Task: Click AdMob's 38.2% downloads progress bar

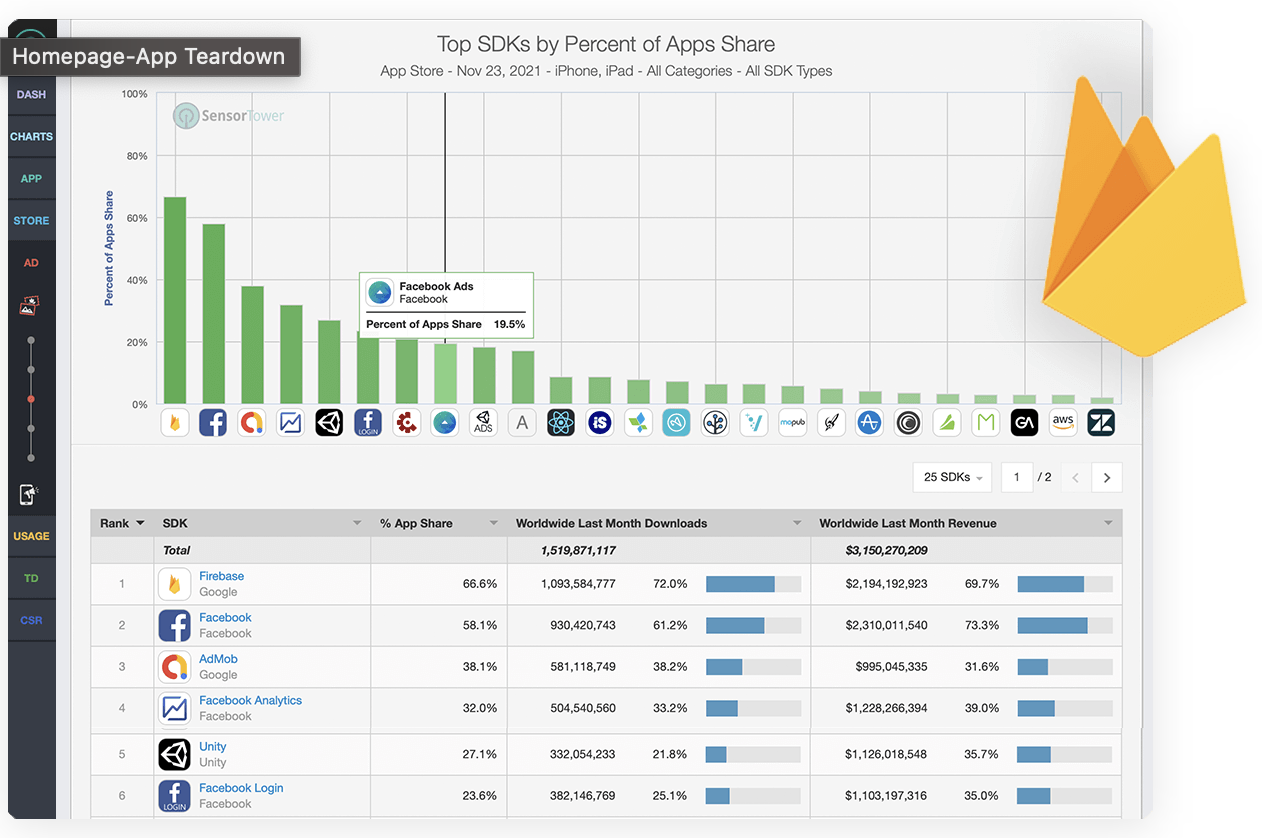Action: pos(753,667)
